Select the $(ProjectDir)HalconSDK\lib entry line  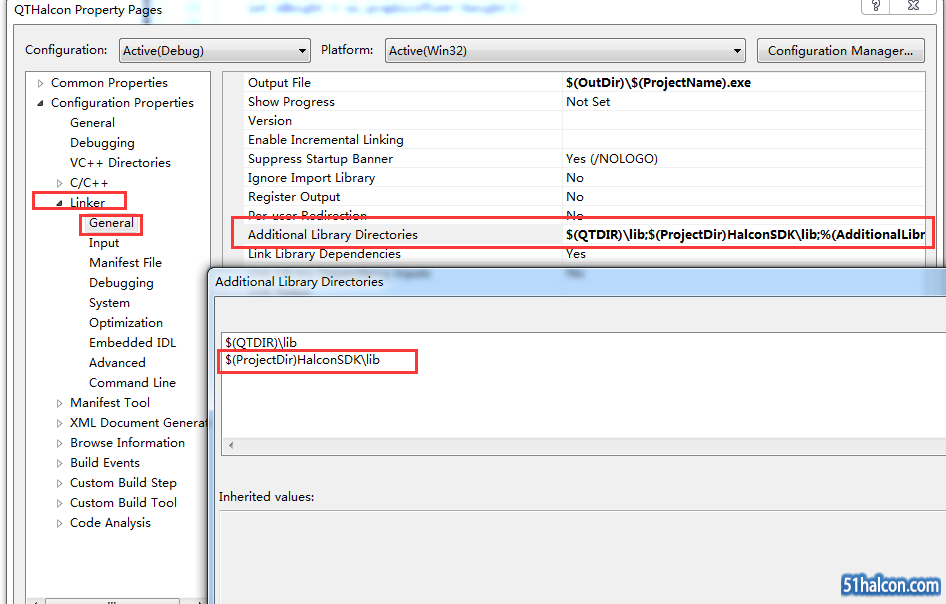[x=302, y=360]
